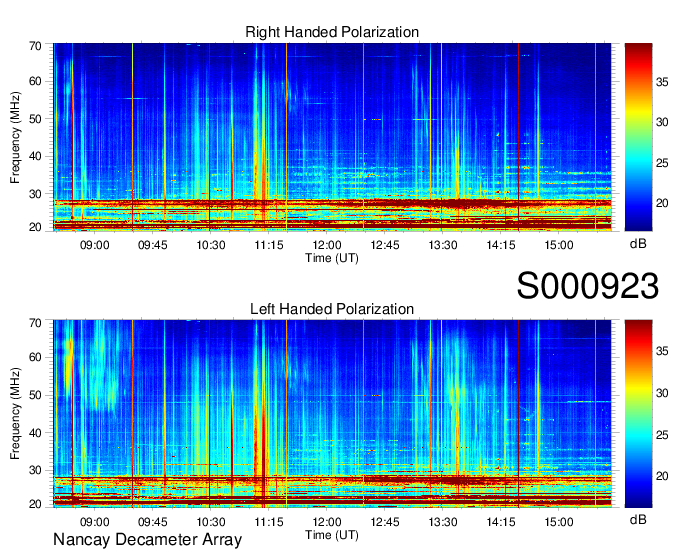Click the 12:45 tick on lower time axis
Viewport: 680px width, 552px height.
point(385,522)
